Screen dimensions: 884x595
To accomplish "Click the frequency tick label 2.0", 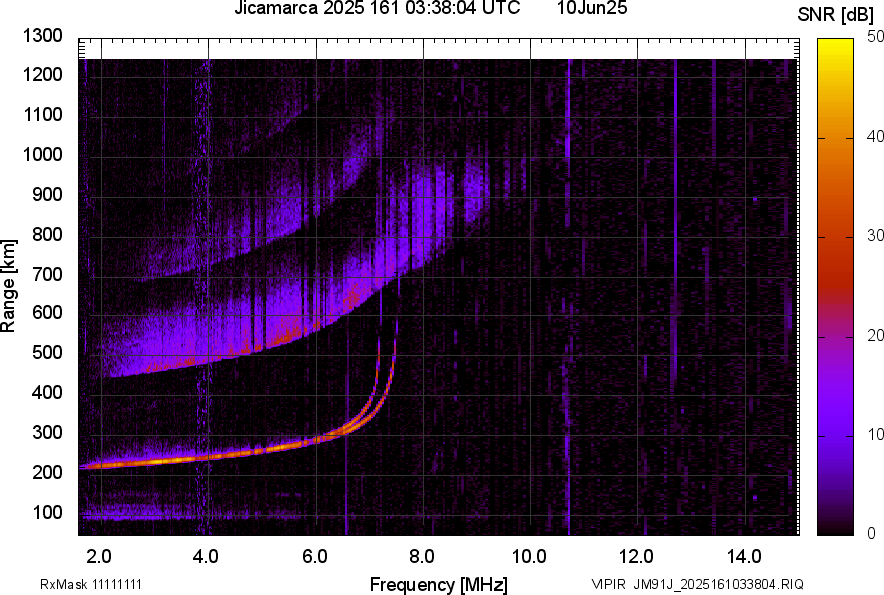I will coord(99,557).
